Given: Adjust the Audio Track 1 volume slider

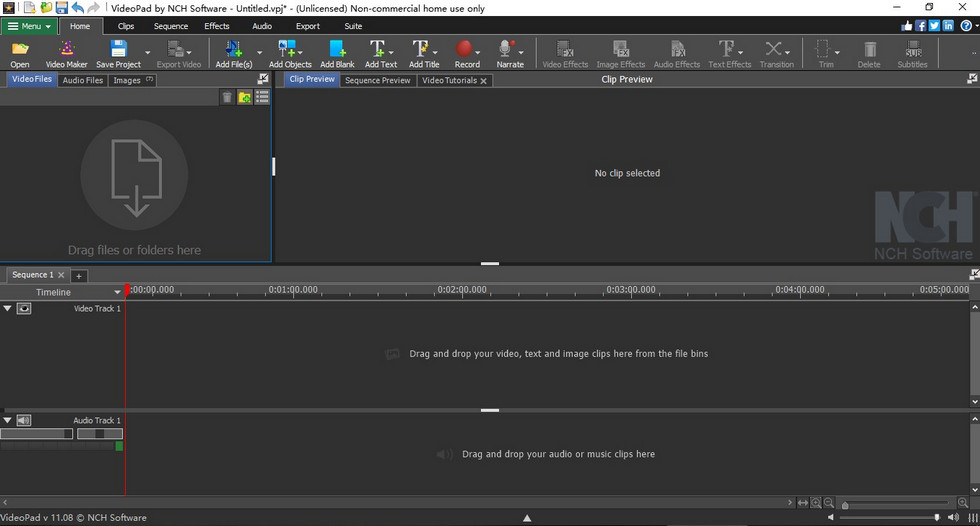Looking at the screenshot, I should click(36, 434).
